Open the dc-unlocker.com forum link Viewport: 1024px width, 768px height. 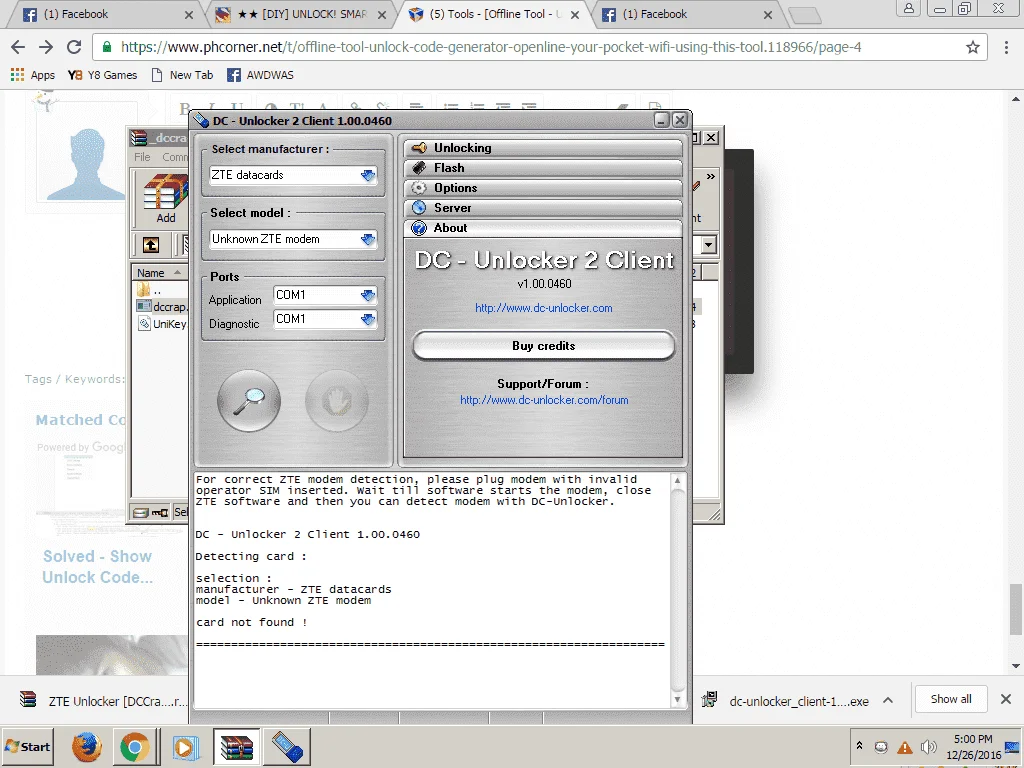coord(544,400)
